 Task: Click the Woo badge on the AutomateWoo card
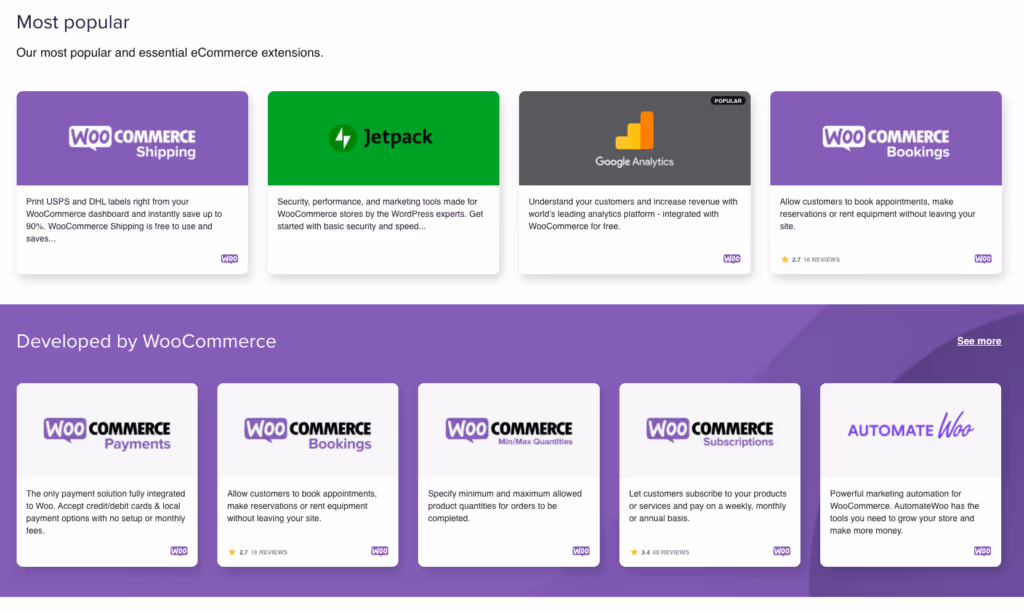tap(983, 550)
